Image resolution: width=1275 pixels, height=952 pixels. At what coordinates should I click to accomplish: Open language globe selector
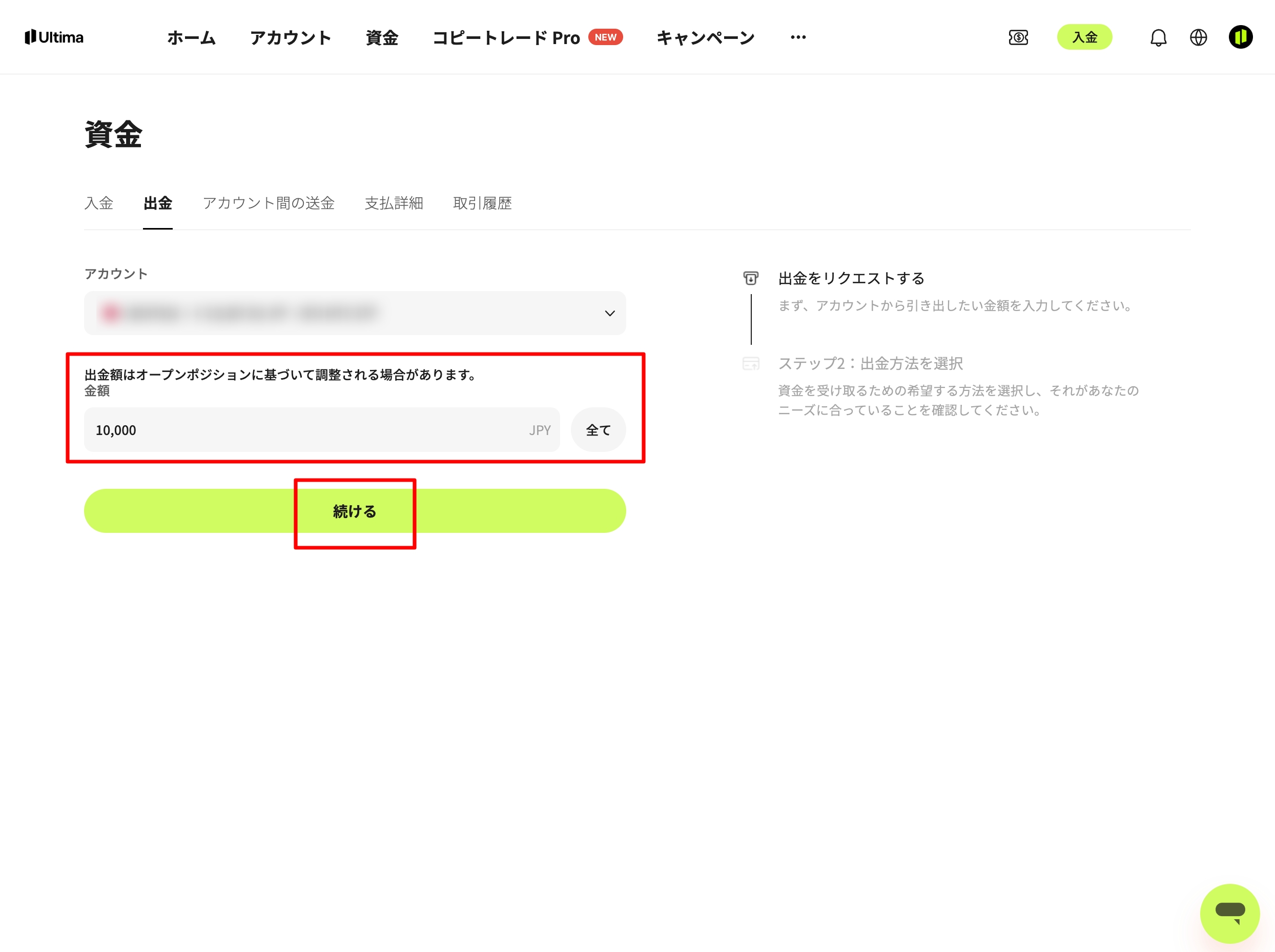[1198, 37]
